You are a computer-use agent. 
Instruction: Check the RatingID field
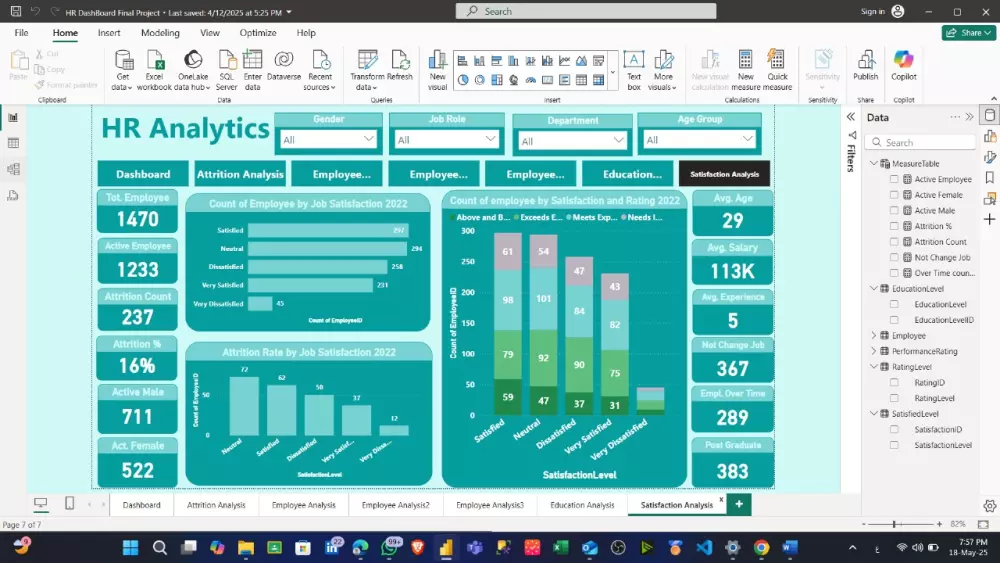pyautogui.click(x=894, y=383)
